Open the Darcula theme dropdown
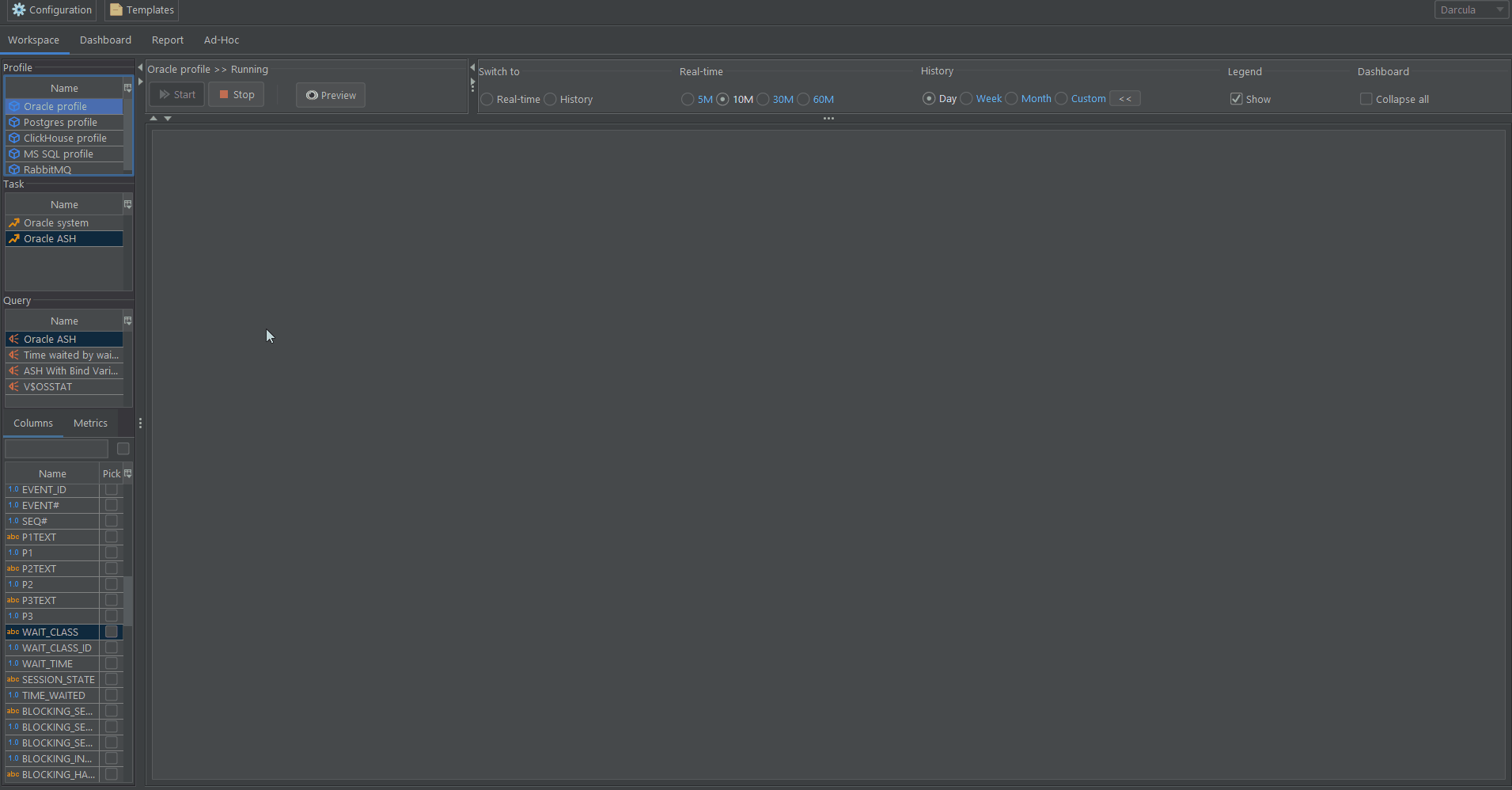Screen dimensions: 1512x790 (1472, 10)
